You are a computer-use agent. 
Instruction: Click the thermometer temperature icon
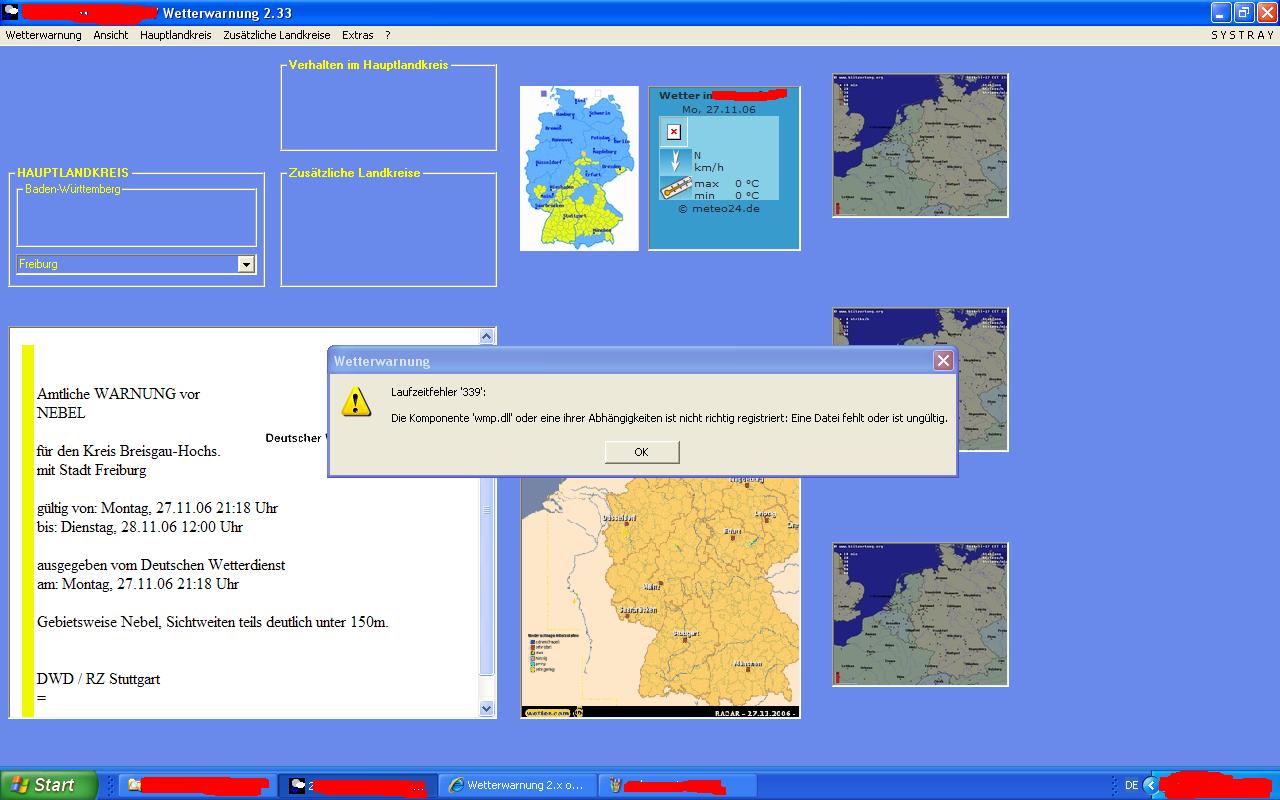pos(675,188)
